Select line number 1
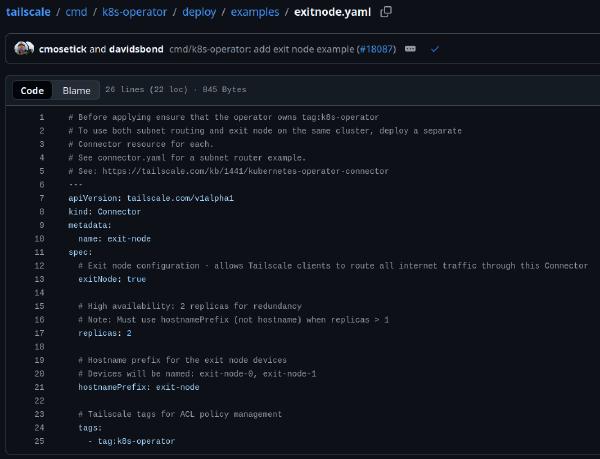Screen dimensions: 600x459 42,117
